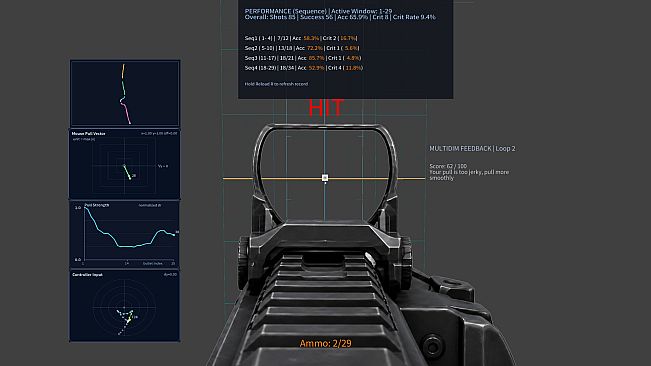Select the PERFORMANCE (Sequence) header line
651x366 pixels.
(x=318, y=11)
